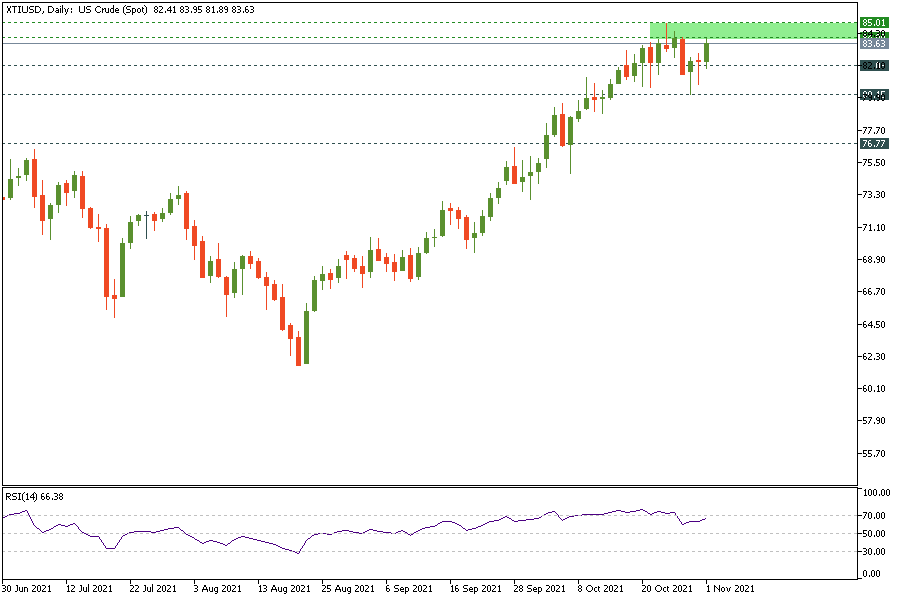This screenshot has height=600, width=900.
Task: Click the 68.90 price axis label
Action: [x=874, y=260]
